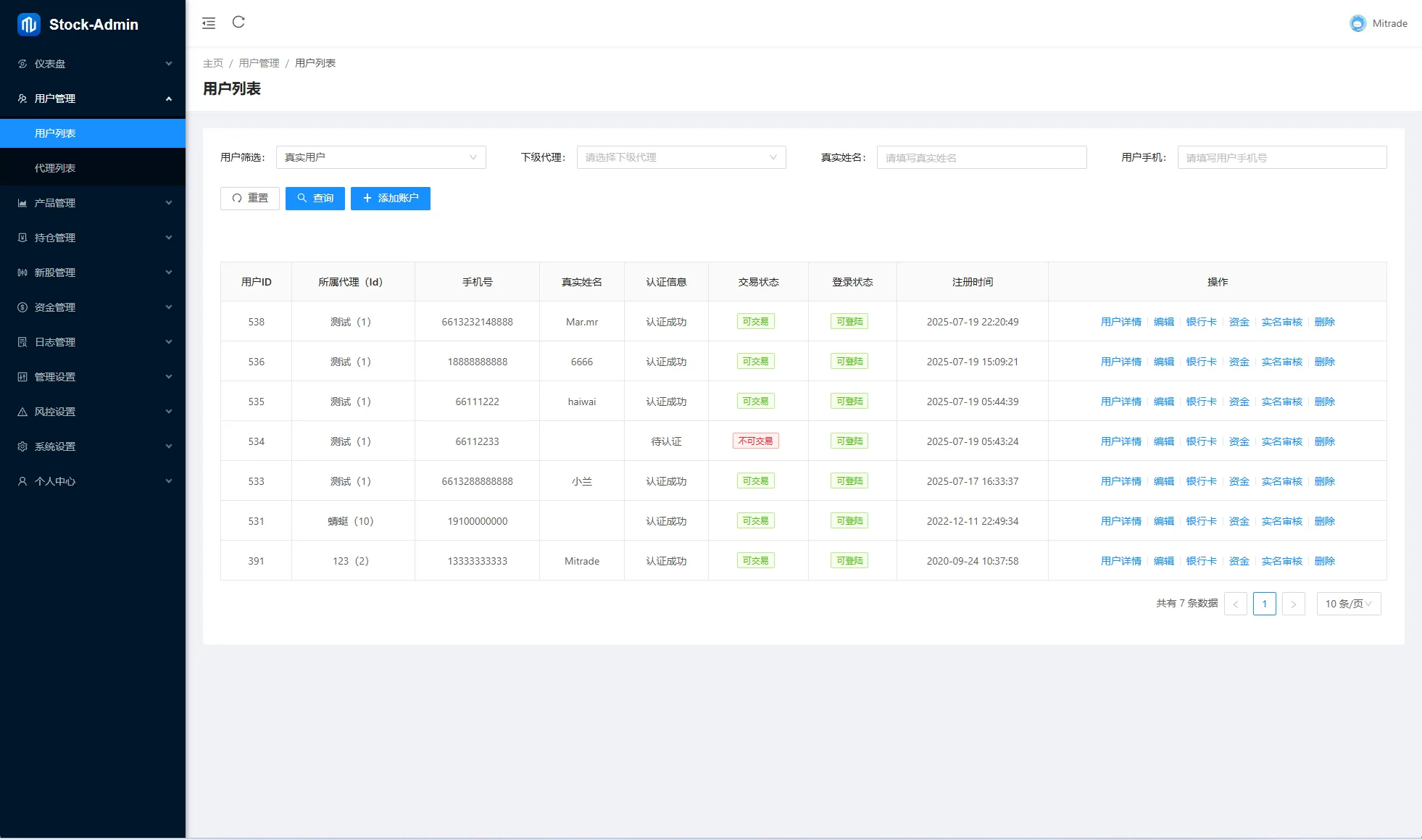Open 代理列表 in the sidebar
The image size is (1422, 840).
coord(55,168)
